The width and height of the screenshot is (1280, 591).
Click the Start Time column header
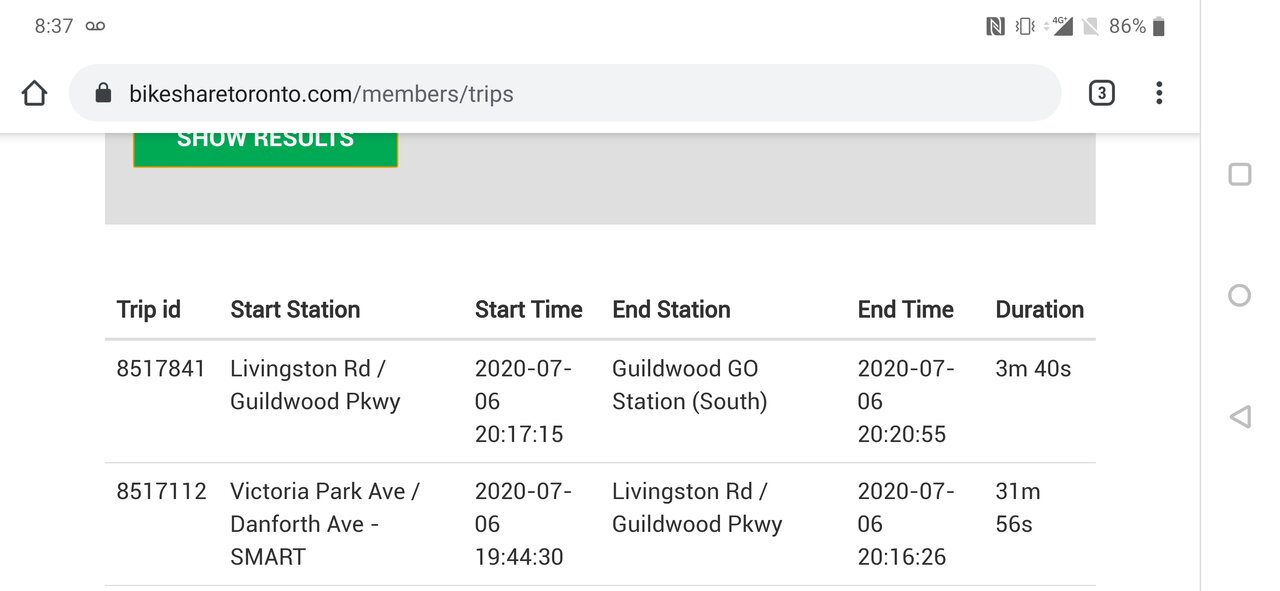[528, 310]
